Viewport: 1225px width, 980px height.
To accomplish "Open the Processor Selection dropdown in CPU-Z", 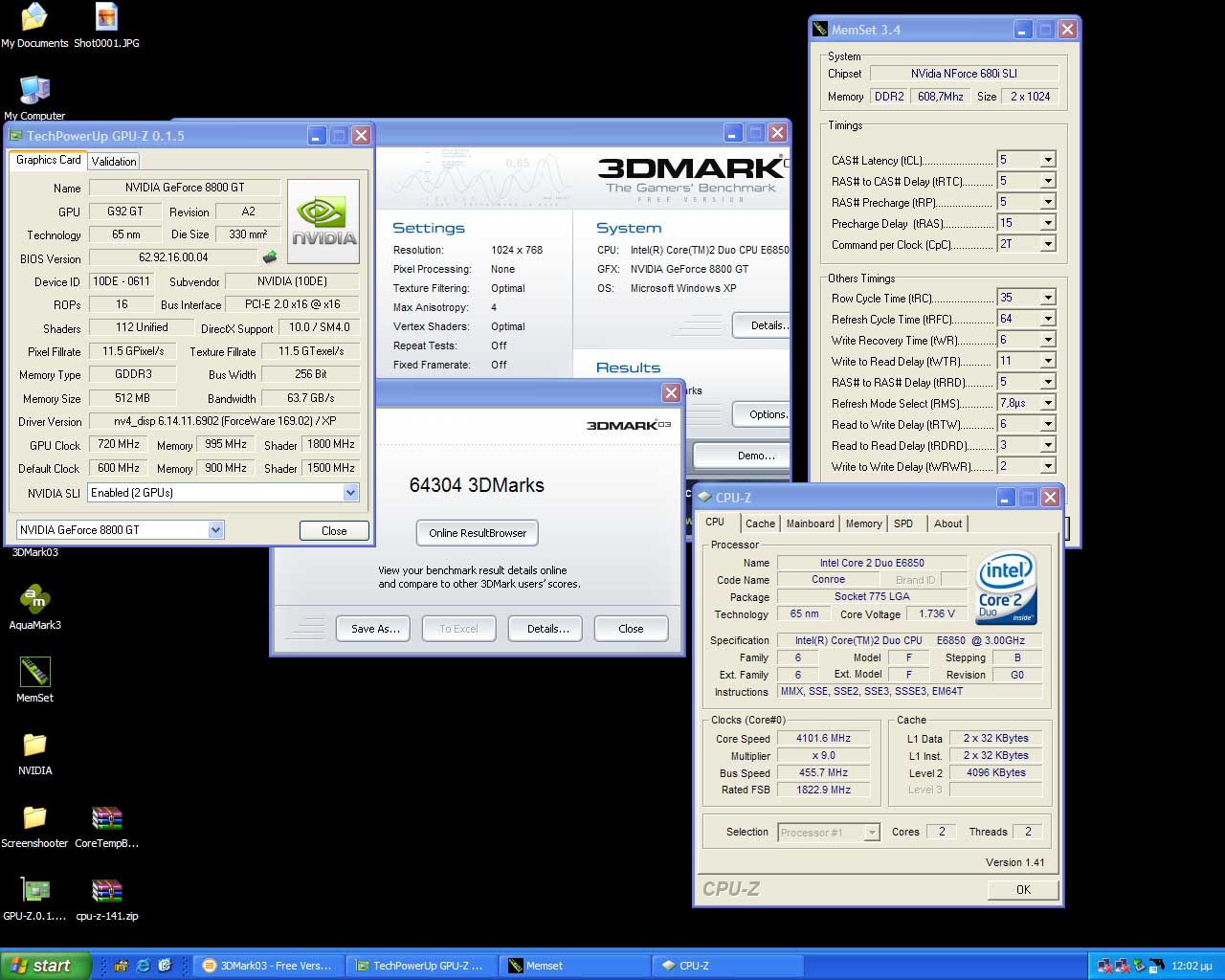I will pyautogui.click(x=871, y=833).
